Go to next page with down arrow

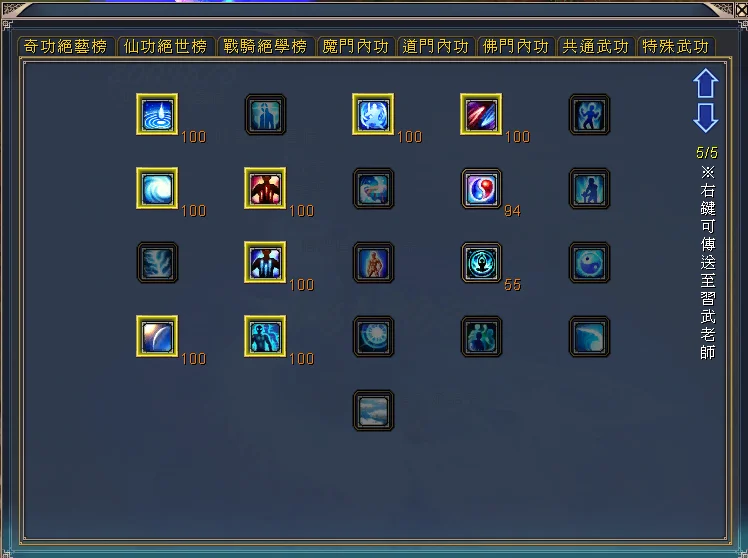point(706,118)
